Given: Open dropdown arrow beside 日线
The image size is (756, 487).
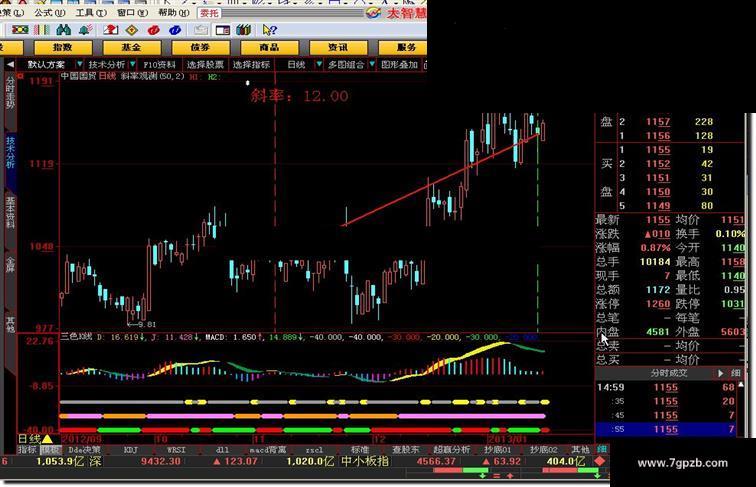Looking at the screenshot, I should point(319,64).
